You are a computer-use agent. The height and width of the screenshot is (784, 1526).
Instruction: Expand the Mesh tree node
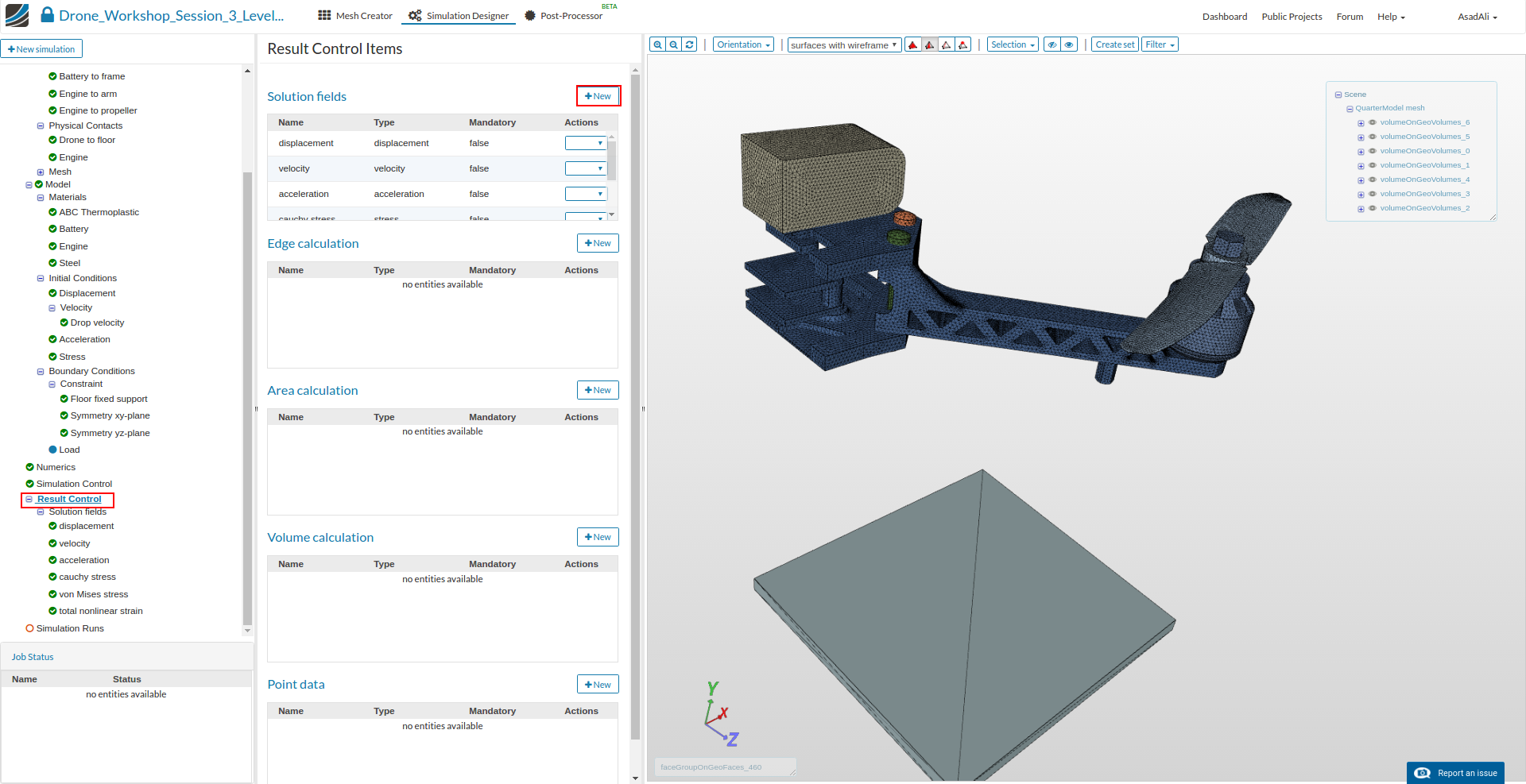(41, 172)
